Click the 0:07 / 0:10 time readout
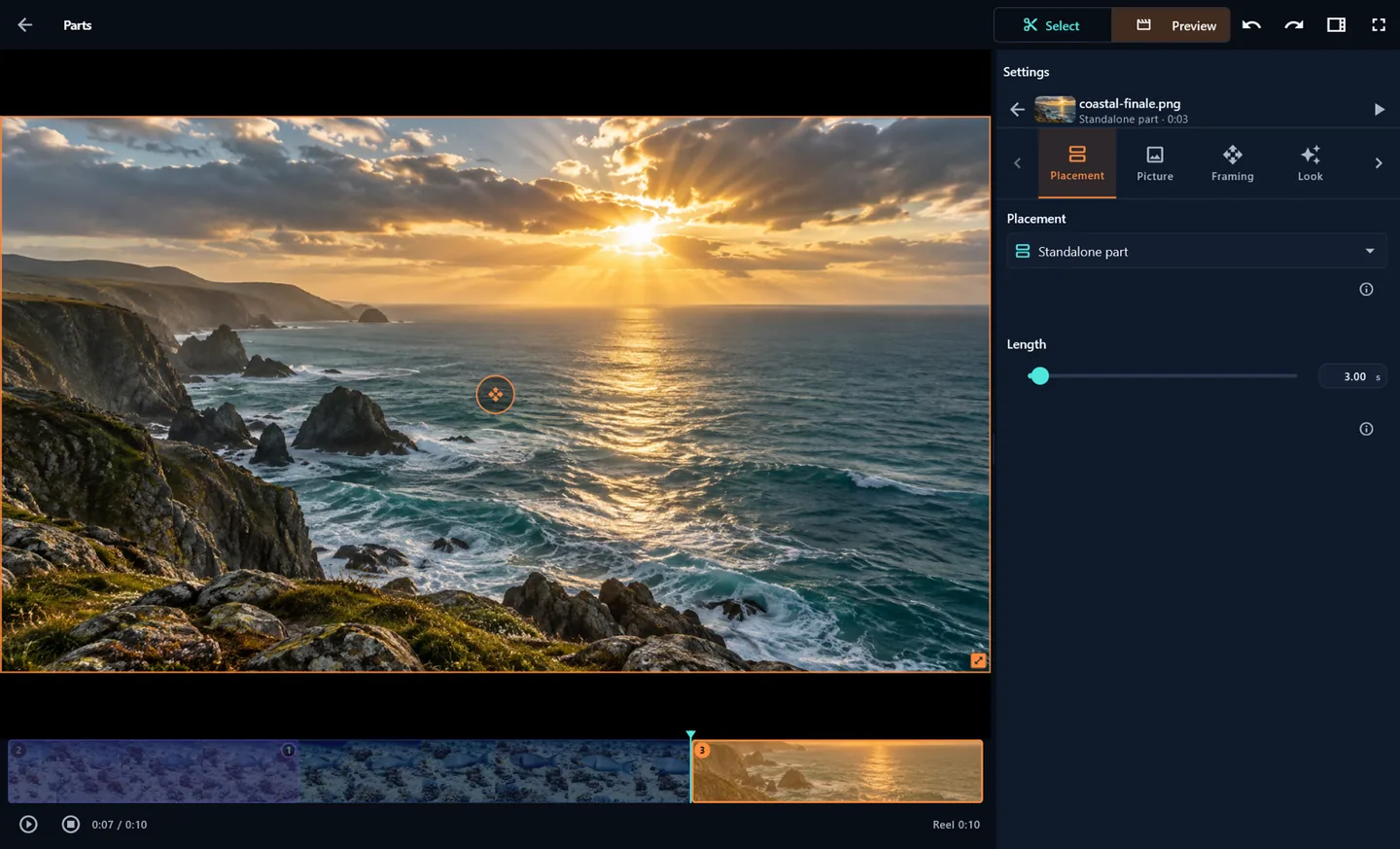Screen dimensions: 1400x849 [x=120, y=825]
